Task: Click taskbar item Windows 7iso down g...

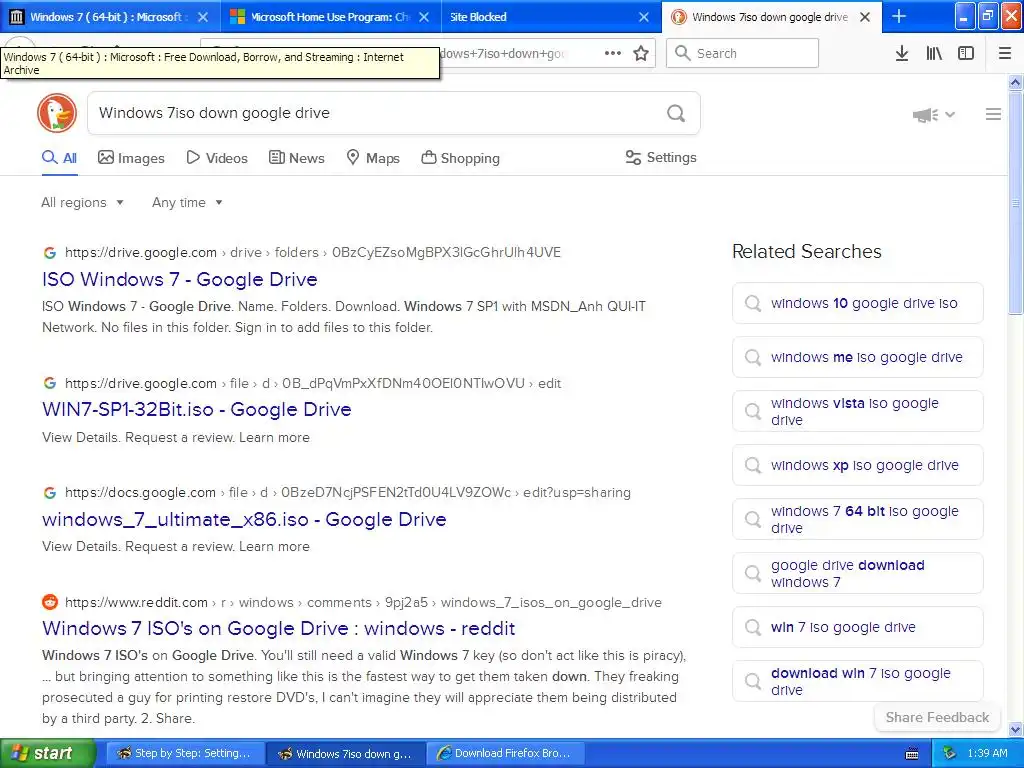Action: 346,754
